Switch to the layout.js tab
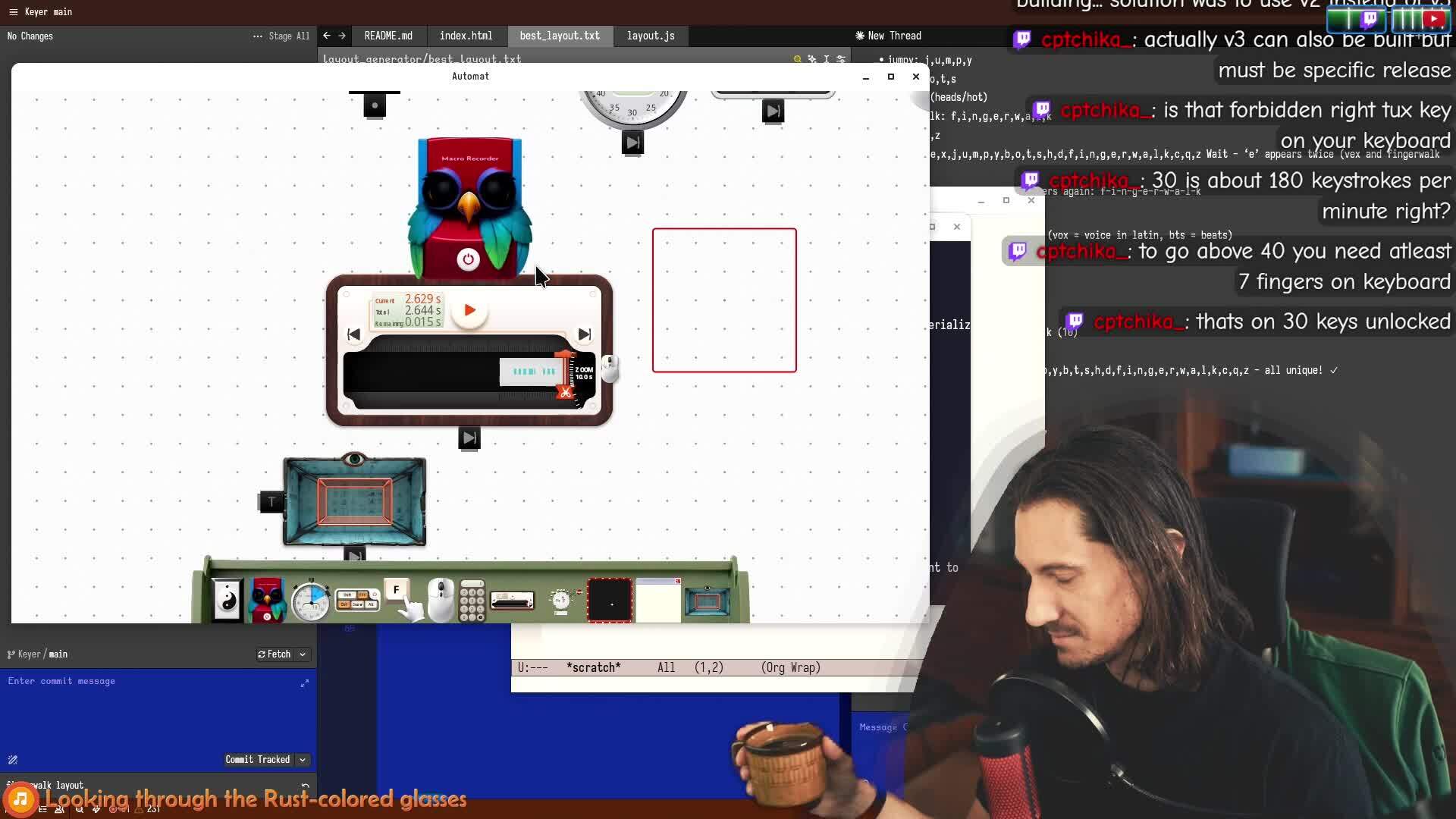The image size is (1456, 819). (650, 36)
